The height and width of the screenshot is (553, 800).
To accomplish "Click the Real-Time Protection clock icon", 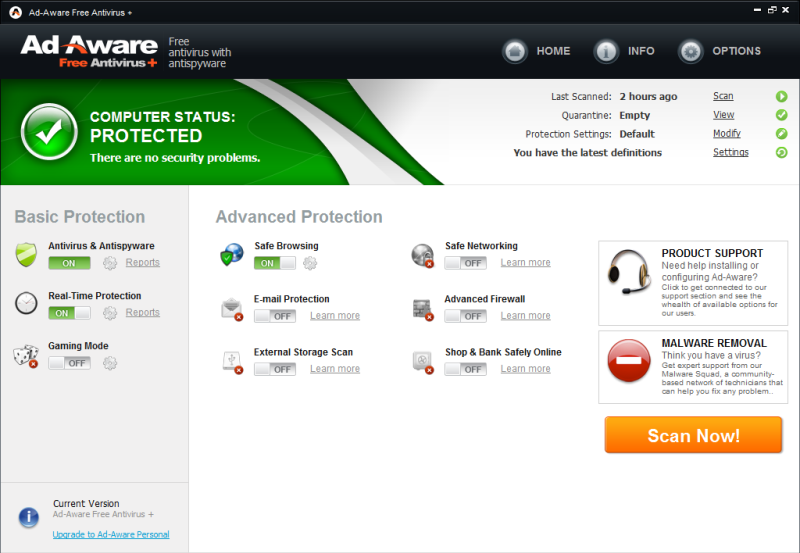I will tap(26, 303).
